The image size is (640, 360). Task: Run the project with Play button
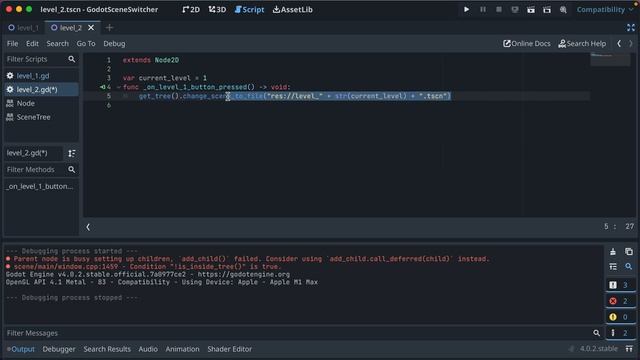[x=466, y=9]
